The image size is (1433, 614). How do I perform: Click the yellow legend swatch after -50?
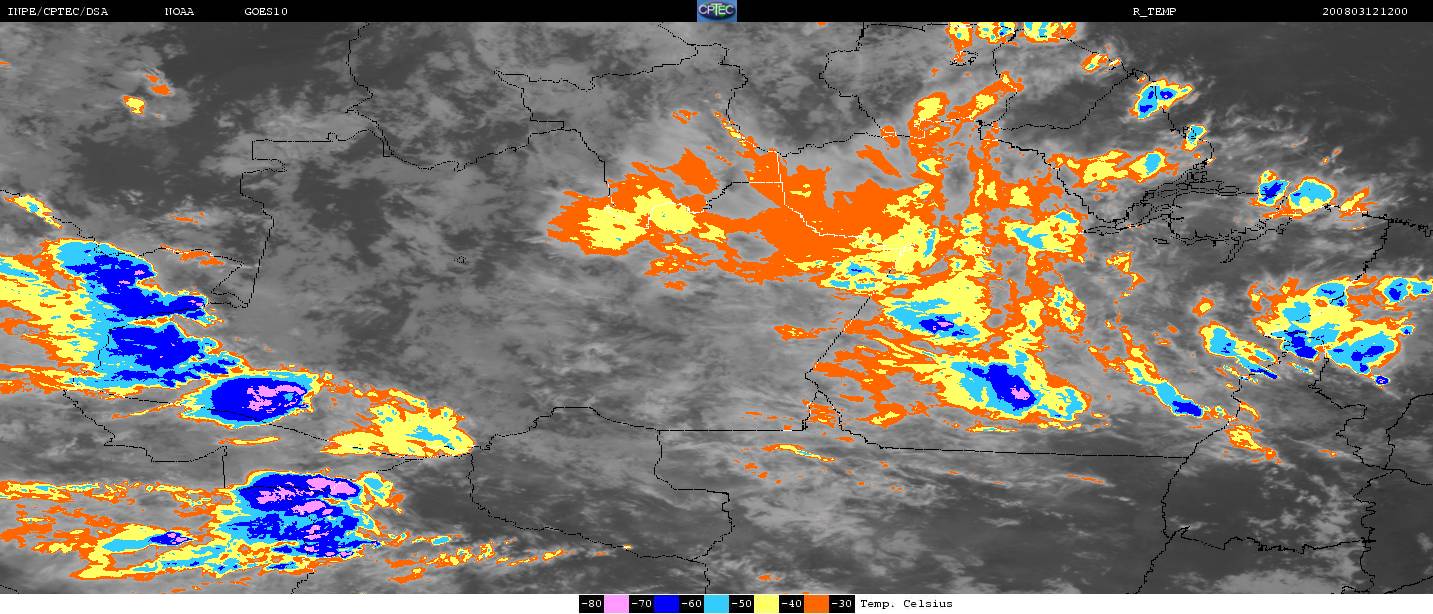point(766,604)
